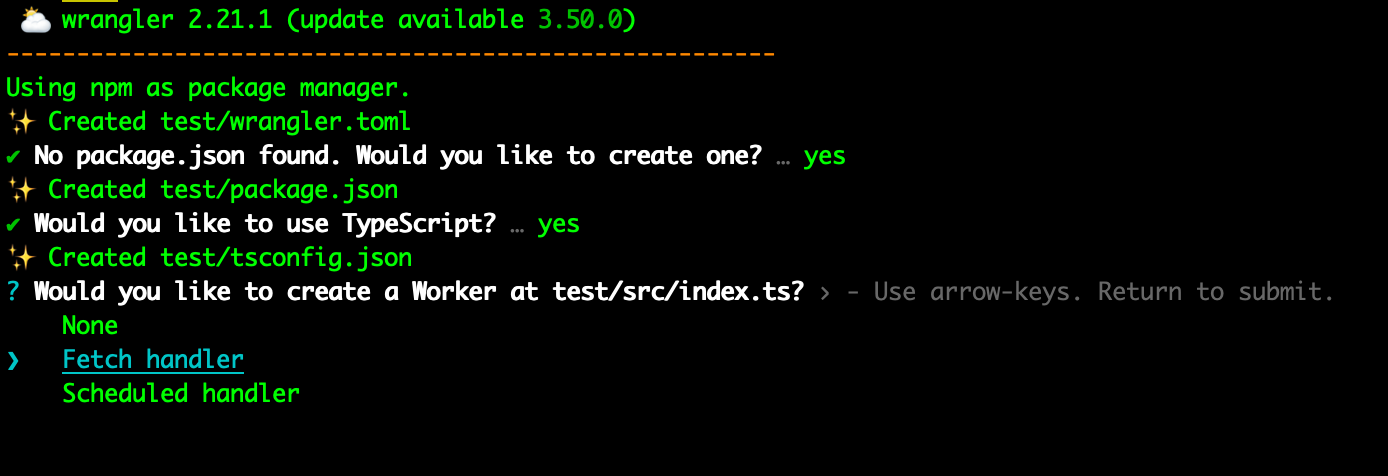
Task: Click ellipsis before TypeScript yes answer
Action: click(x=517, y=224)
